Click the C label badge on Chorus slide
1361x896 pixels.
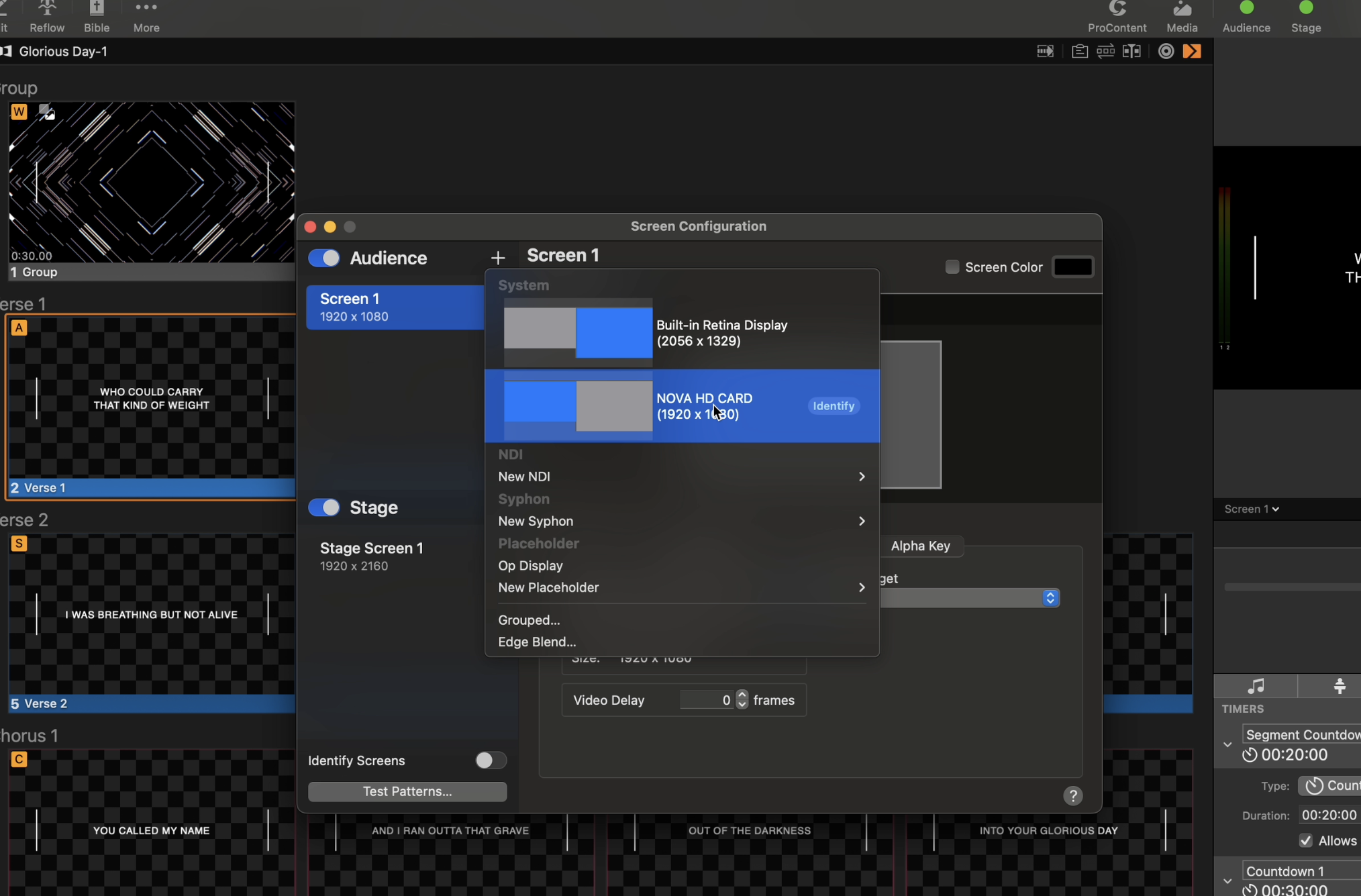[x=19, y=760]
